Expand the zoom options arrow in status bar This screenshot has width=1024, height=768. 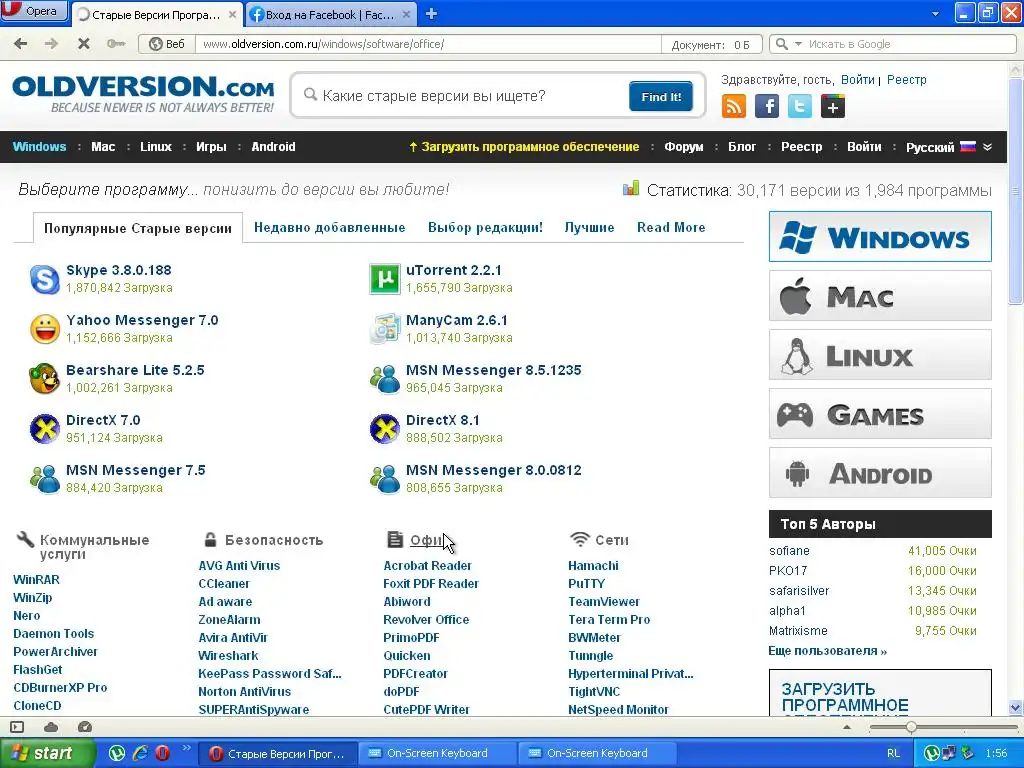click(847, 727)
